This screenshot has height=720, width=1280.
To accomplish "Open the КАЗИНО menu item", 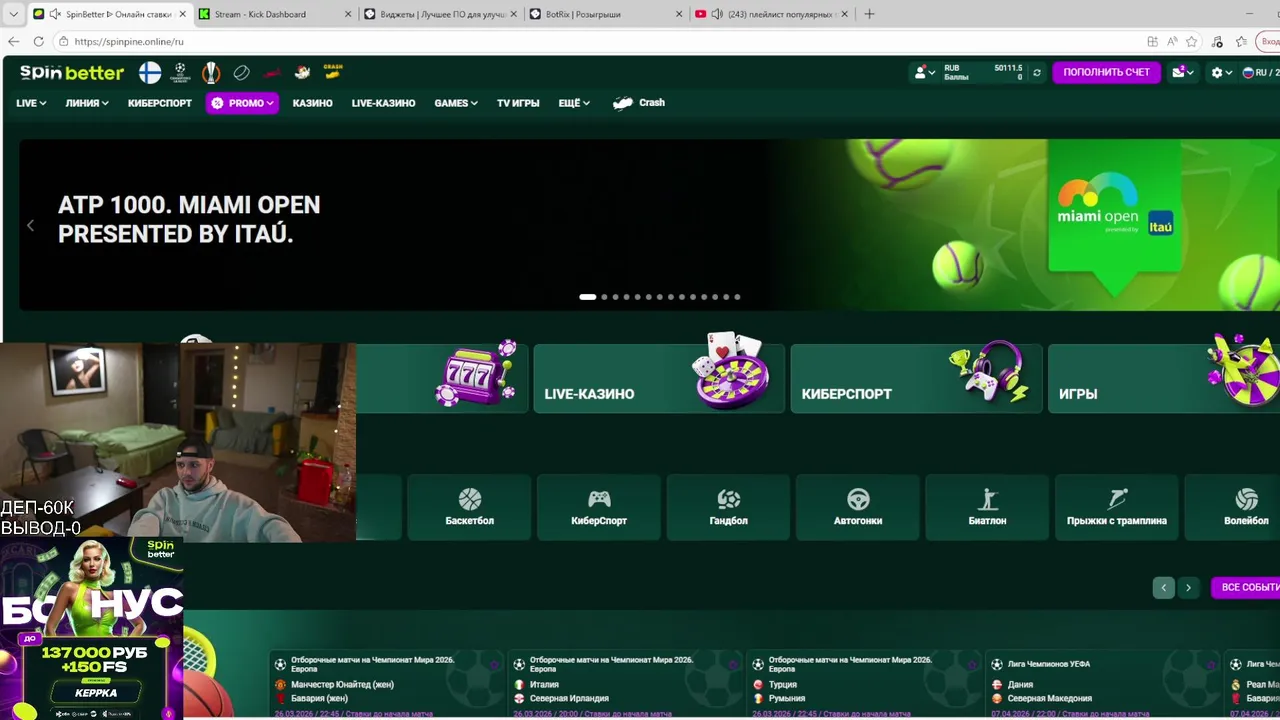I will coord(312,103).
